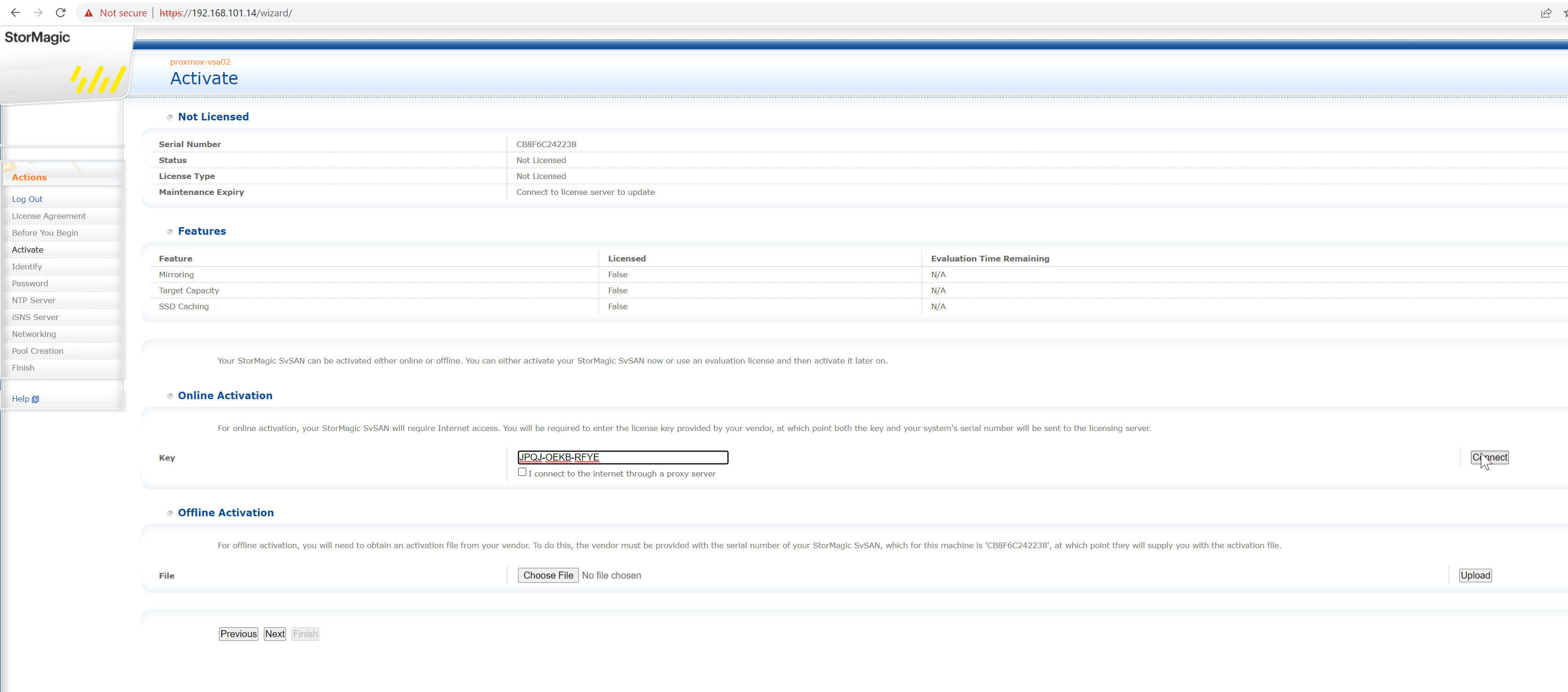Click the License Type label

pos(187,177)
